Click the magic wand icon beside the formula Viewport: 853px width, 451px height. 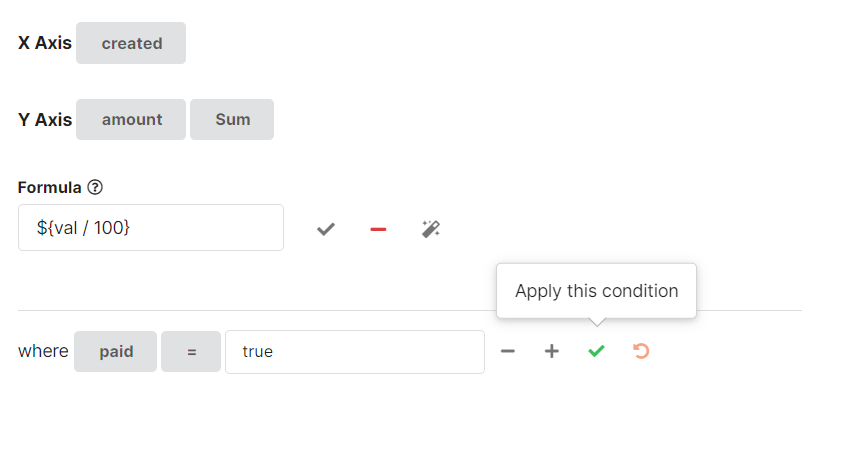pyautogui.click(x=431, y=229)
